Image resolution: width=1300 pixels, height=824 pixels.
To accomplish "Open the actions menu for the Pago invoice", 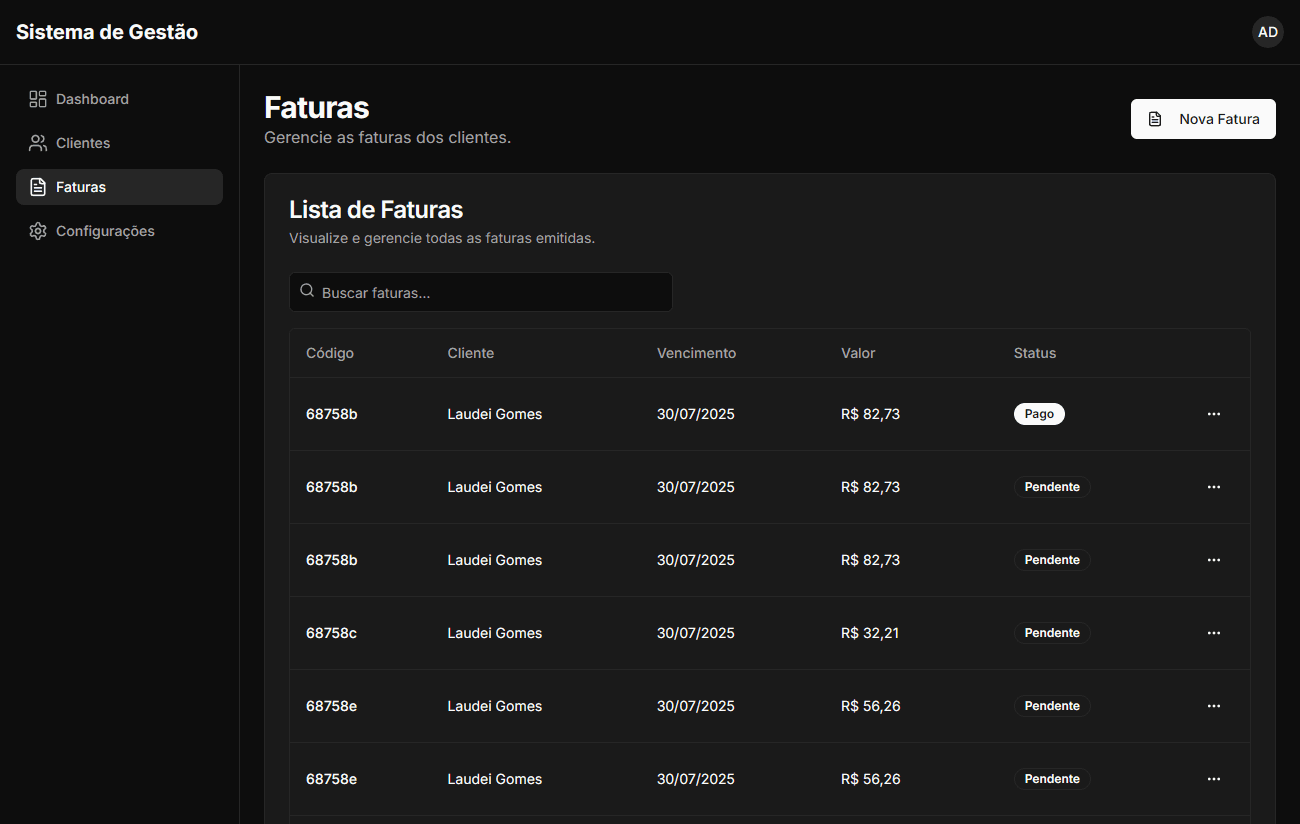I will [1214, 414].
